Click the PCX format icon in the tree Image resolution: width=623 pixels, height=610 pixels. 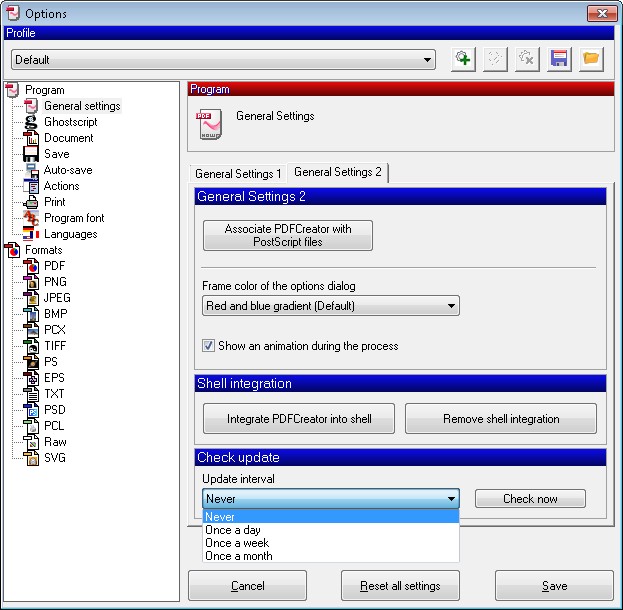tap(31, 330)
